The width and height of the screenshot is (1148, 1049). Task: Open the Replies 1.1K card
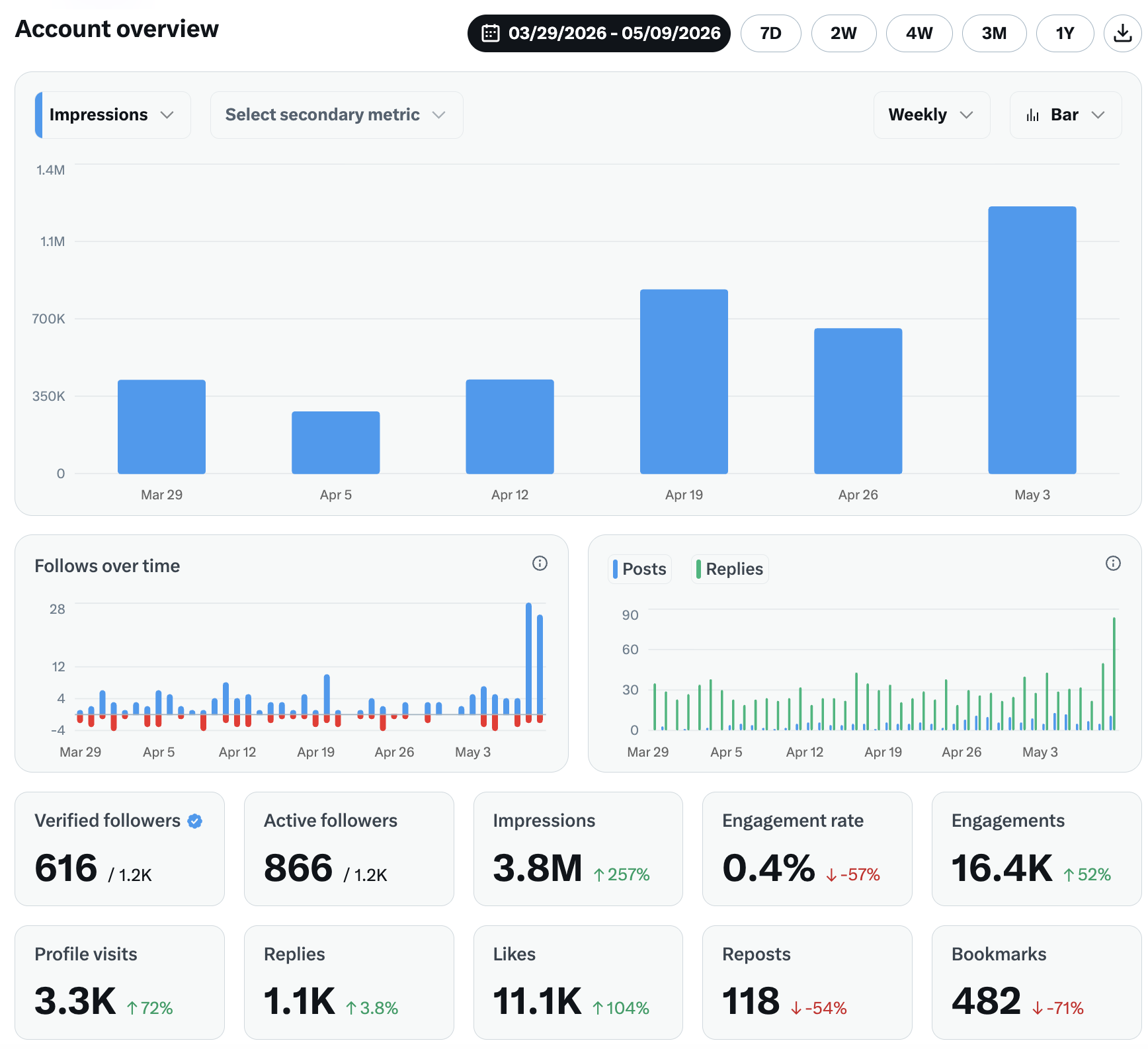tap(348, 982)
